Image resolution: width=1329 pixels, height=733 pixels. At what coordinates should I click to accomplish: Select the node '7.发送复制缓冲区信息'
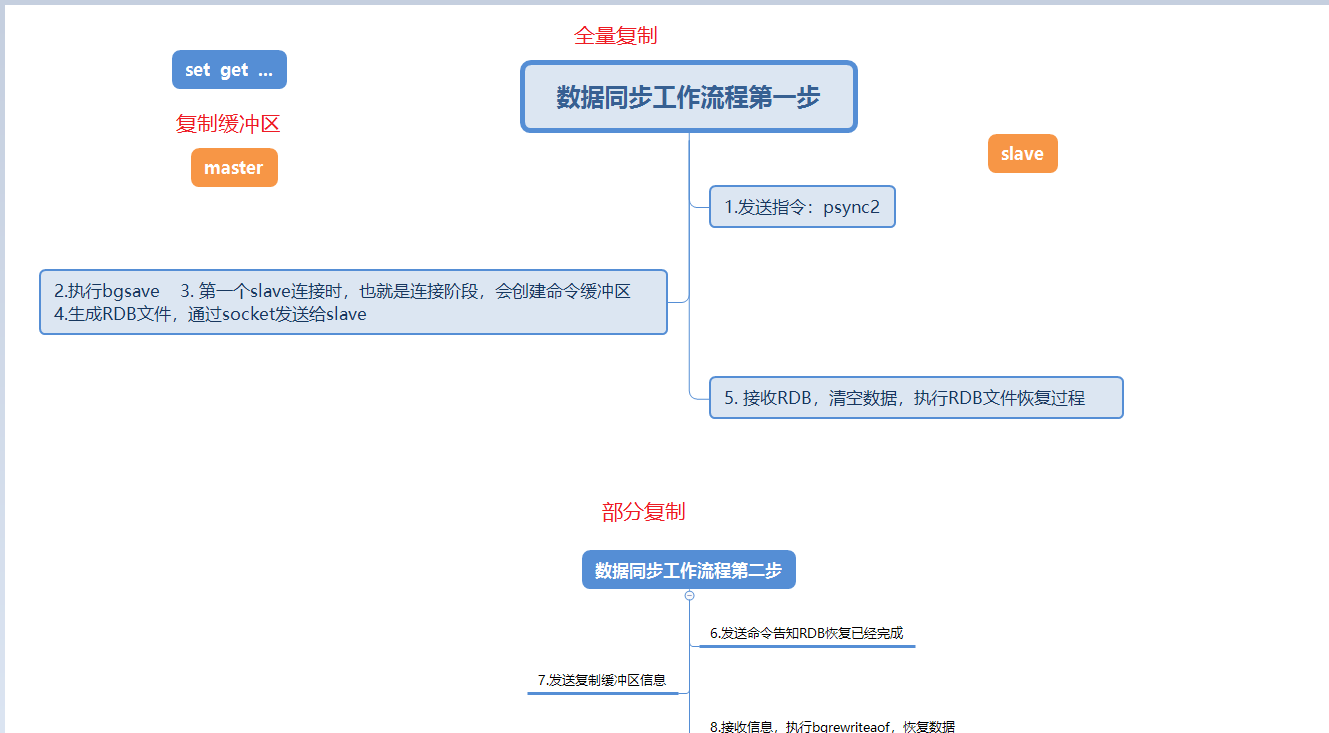coord(602,680)
